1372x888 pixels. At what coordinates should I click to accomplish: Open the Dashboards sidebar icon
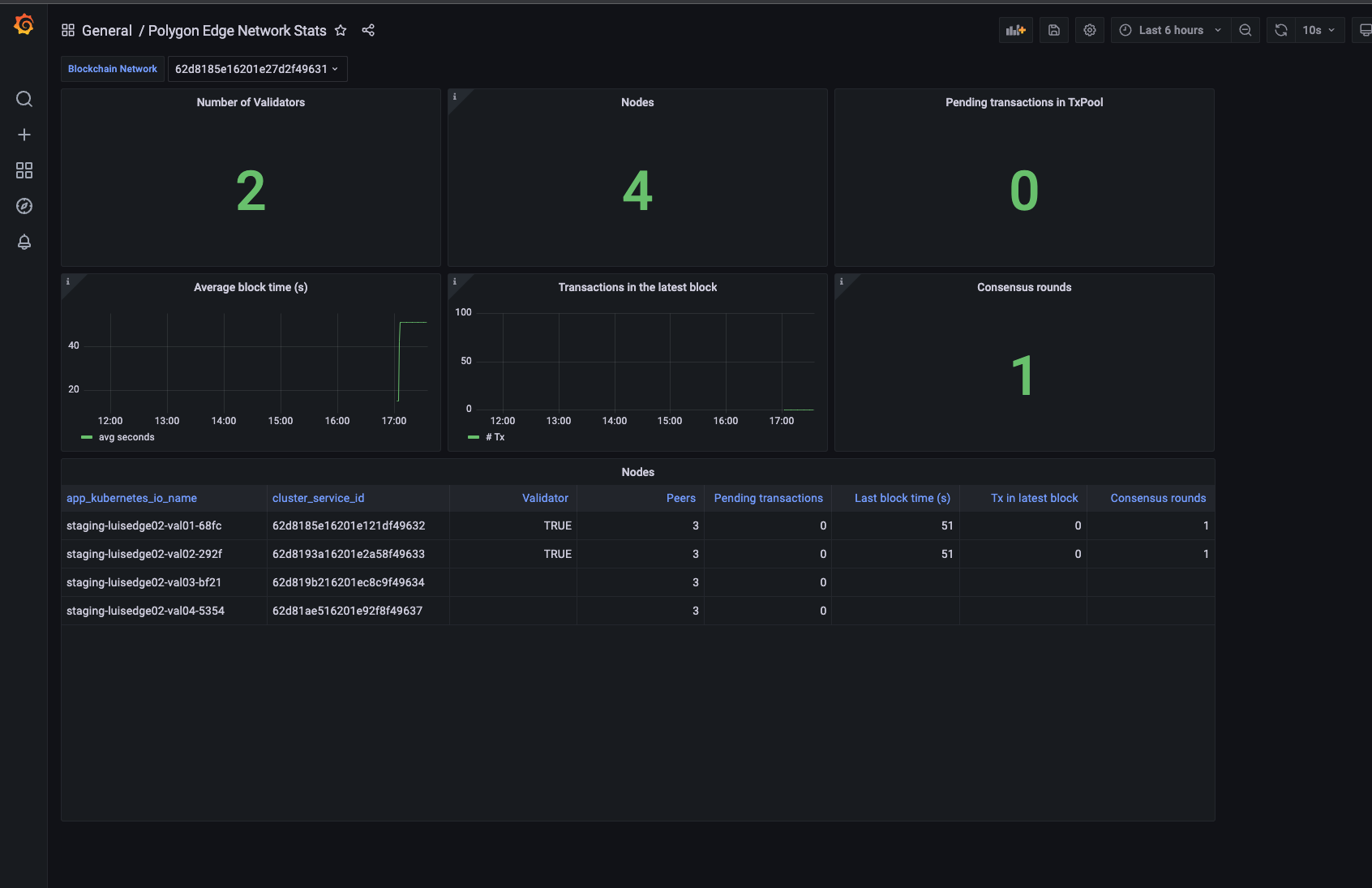pyautogui.click(x=24, y=170)
